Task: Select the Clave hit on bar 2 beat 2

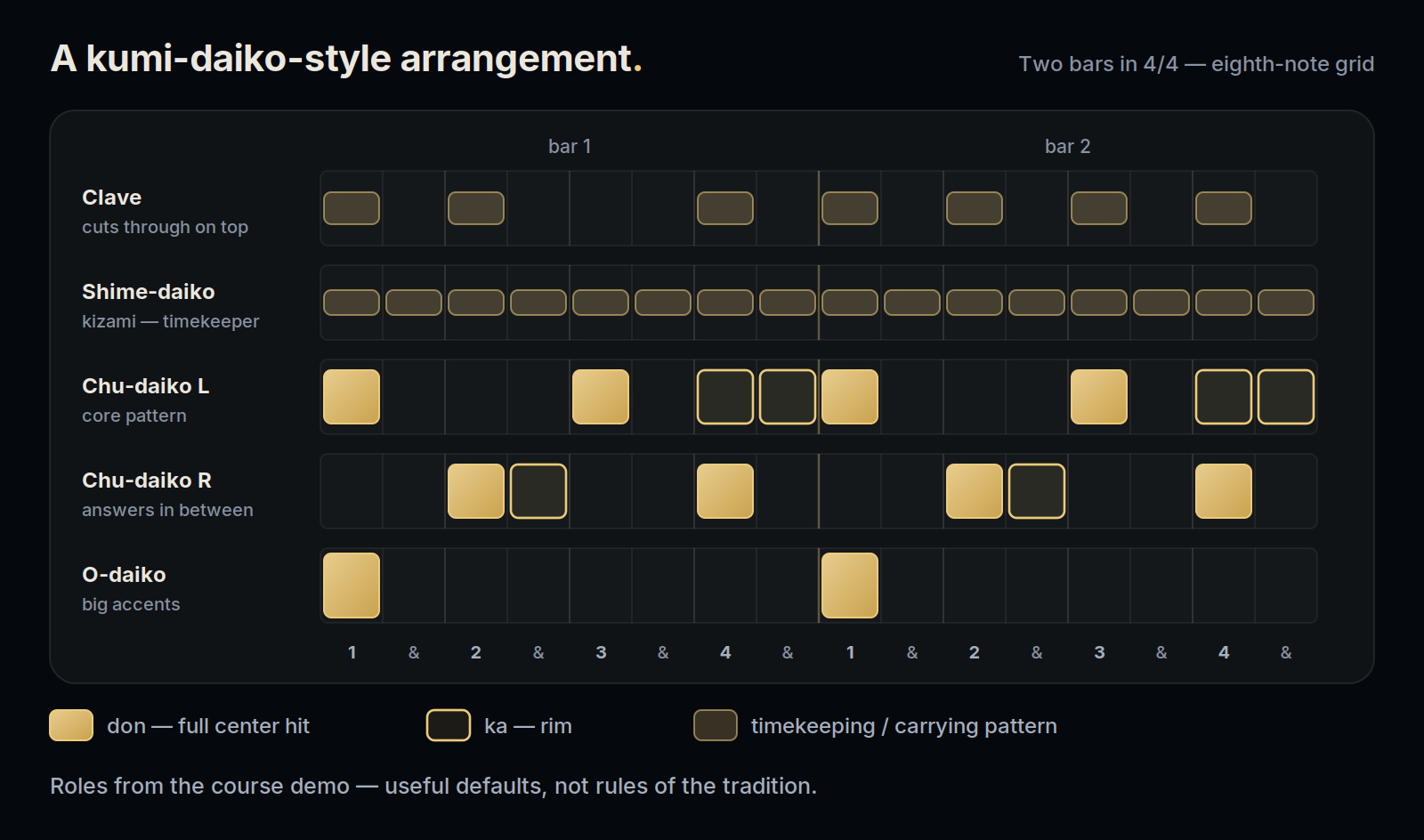Action: point(975,208)
